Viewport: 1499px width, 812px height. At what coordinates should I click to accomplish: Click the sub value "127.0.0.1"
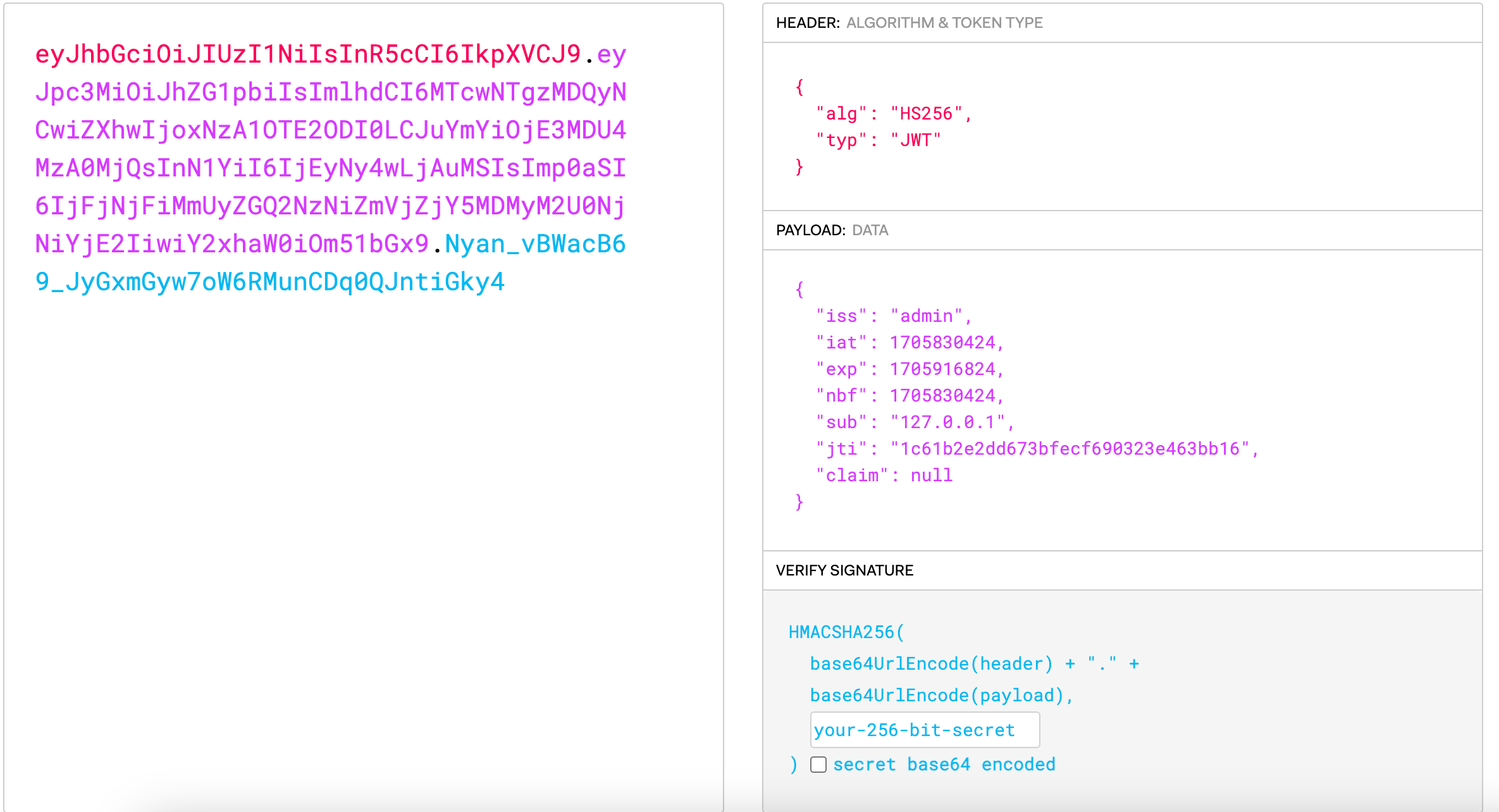click(x=947, y=422)
